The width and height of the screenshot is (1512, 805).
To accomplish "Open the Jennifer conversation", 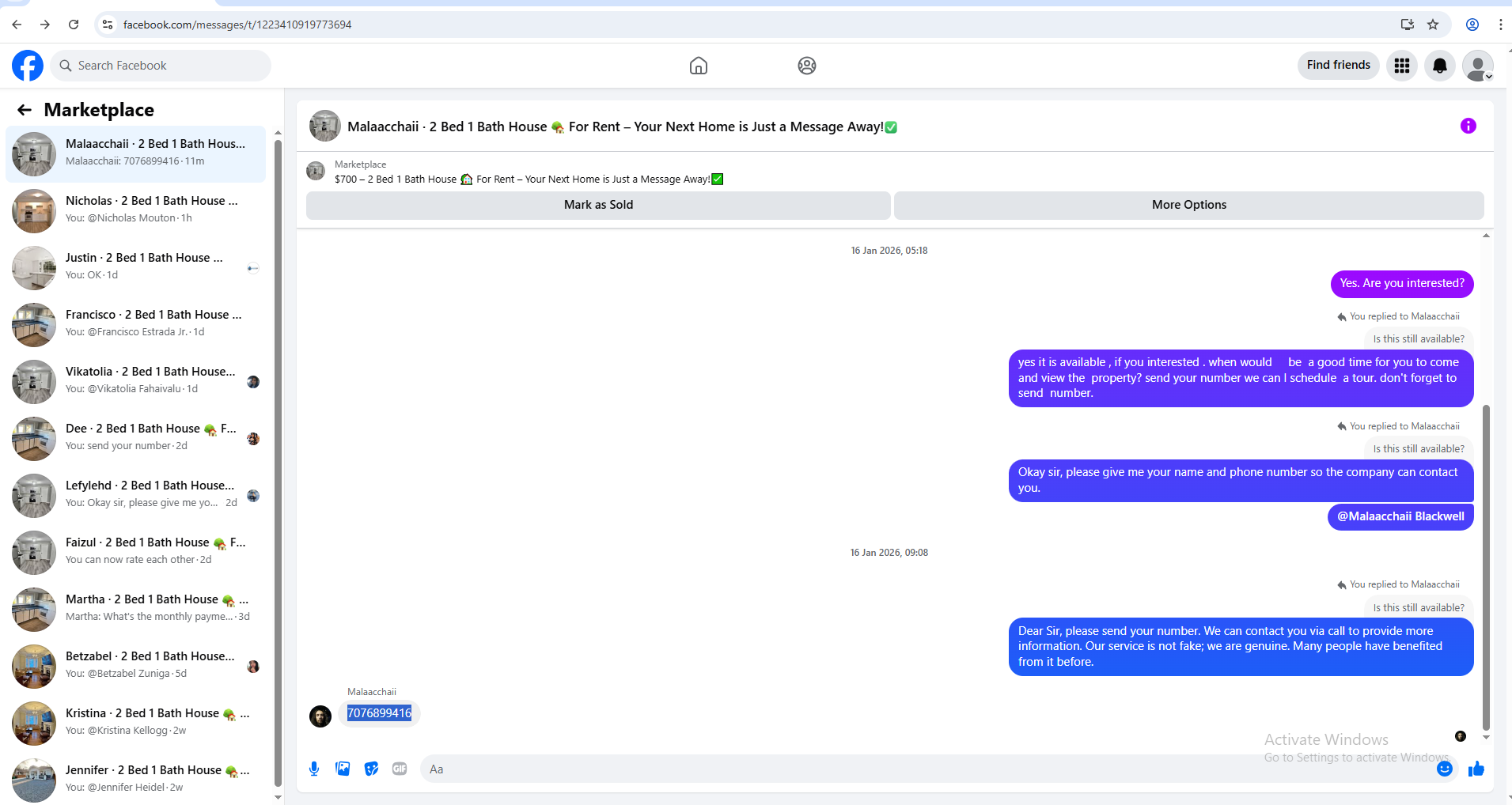I will pos(136,780).
